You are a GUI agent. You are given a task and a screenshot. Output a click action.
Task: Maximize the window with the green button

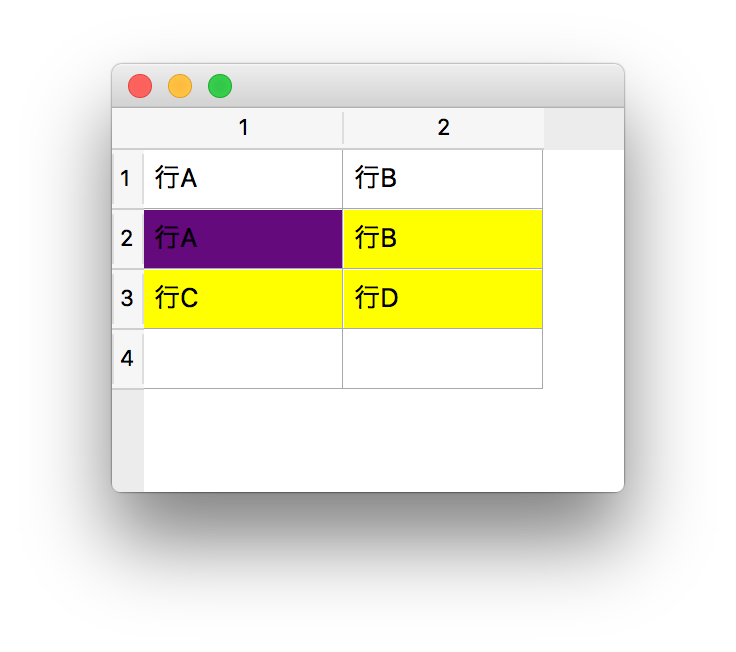click(x=220, y=86)
